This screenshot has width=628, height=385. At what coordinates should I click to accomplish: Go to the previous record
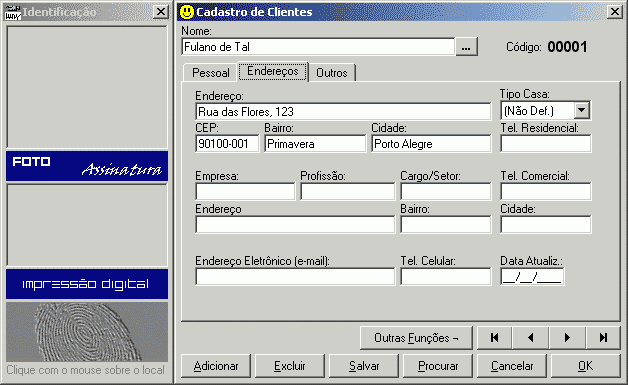[531, 338]
